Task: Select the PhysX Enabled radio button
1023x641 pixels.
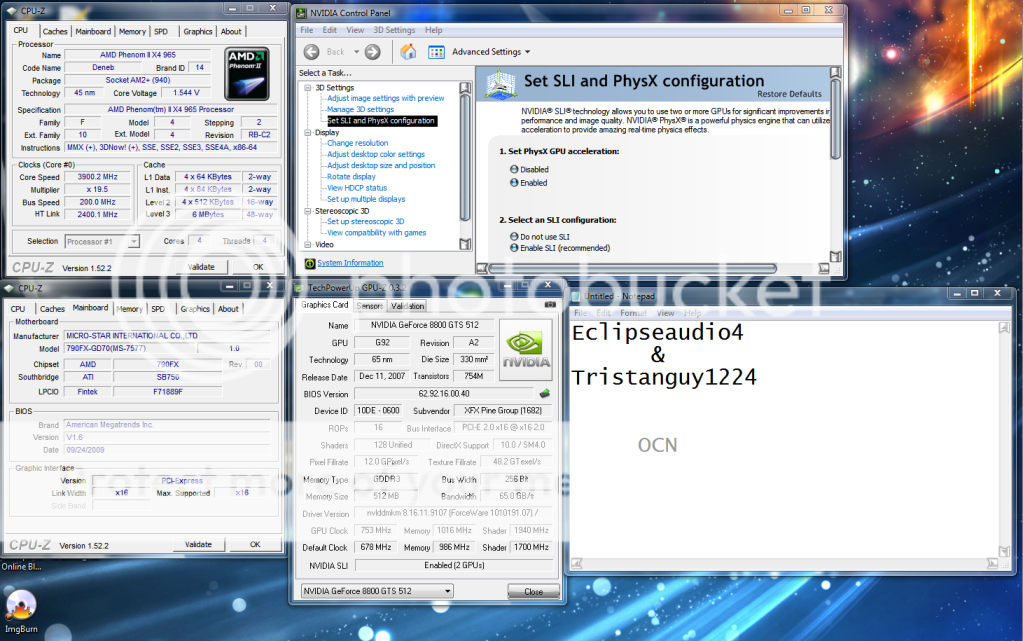Action: pyautogui.click(x=514, y=183)
